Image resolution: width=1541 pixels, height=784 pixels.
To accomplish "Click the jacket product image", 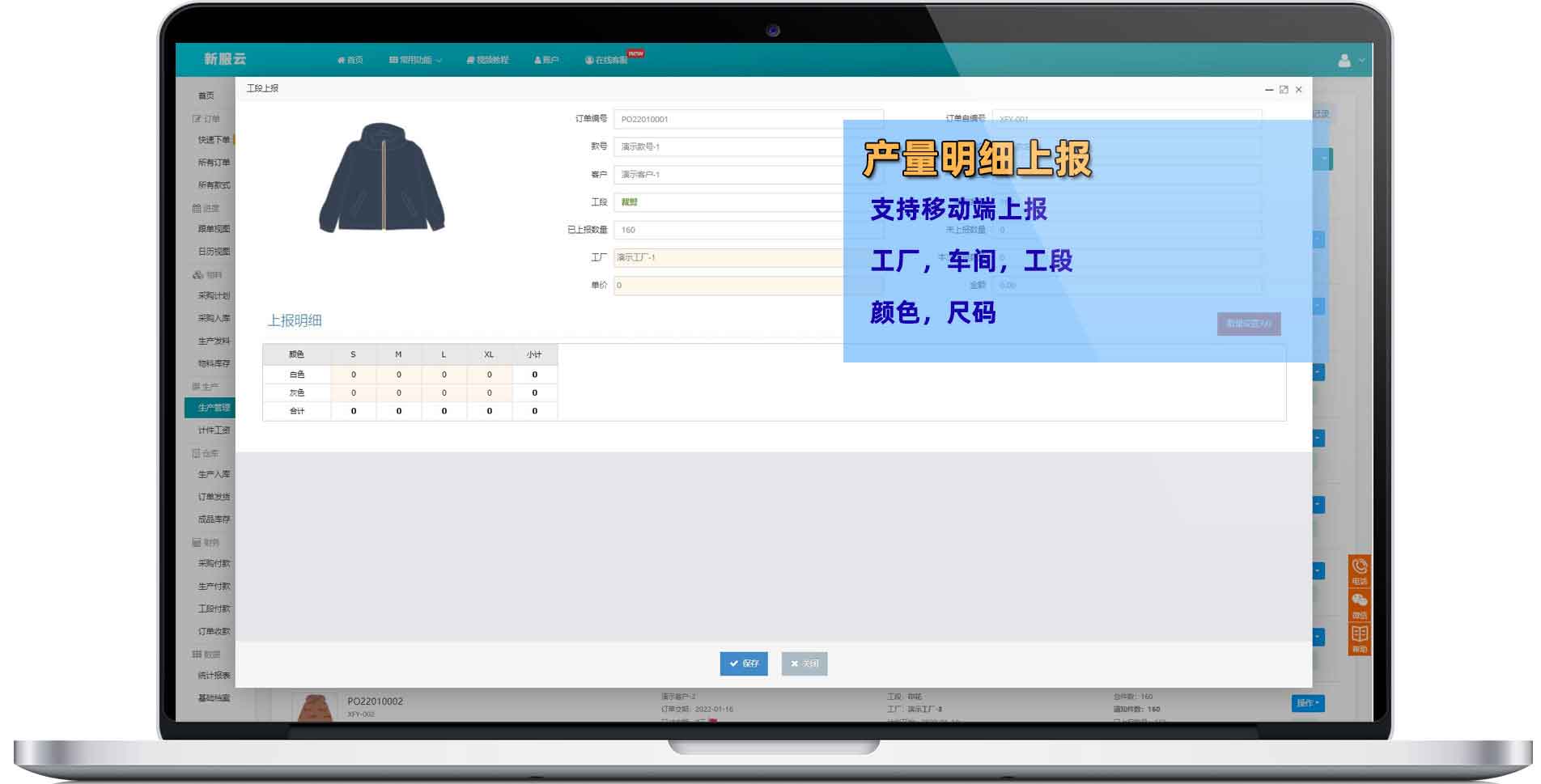I will tap(381, 178).
